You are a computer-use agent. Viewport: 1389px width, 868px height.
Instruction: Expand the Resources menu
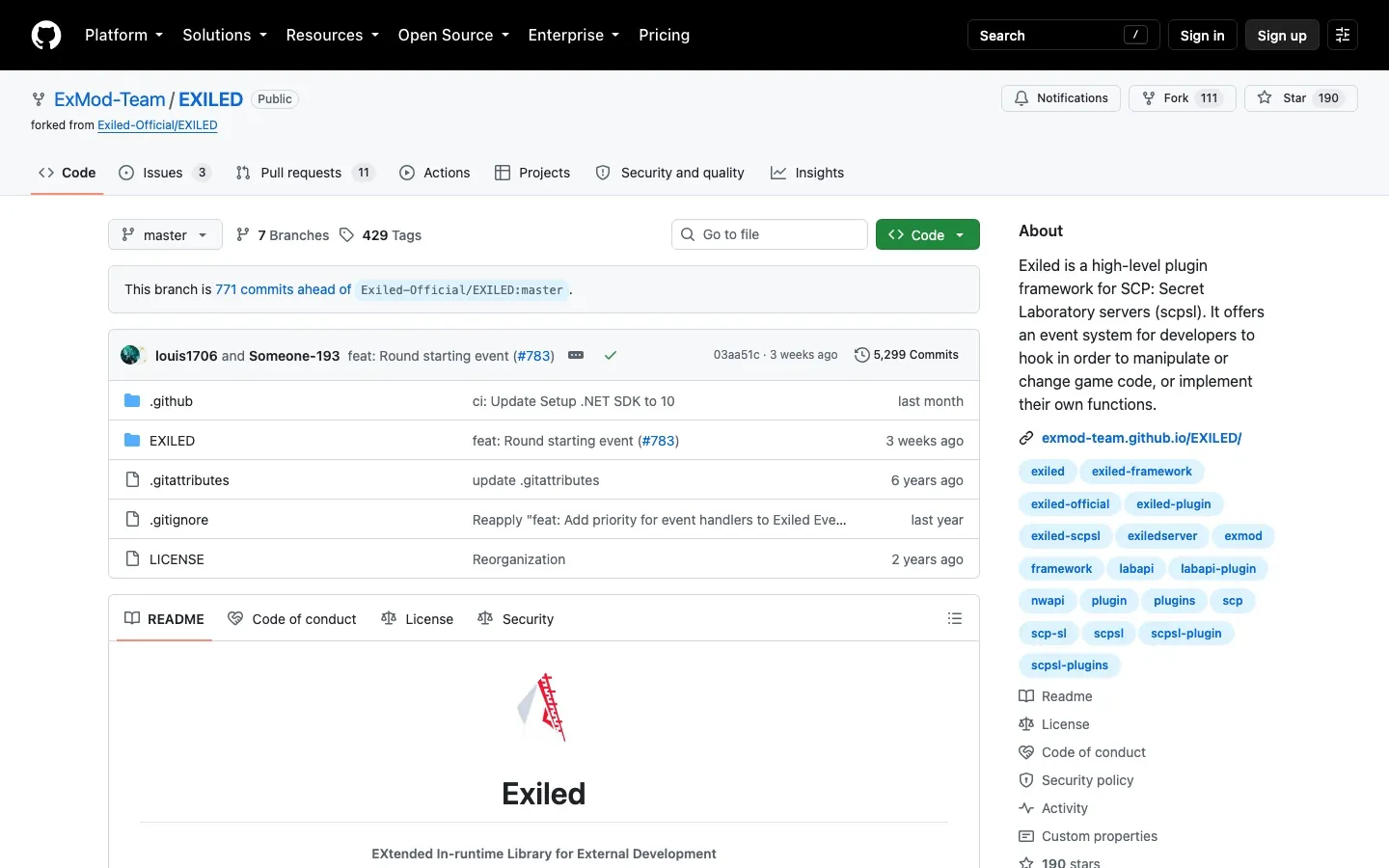pyautogui.click(x=332, y=35)
